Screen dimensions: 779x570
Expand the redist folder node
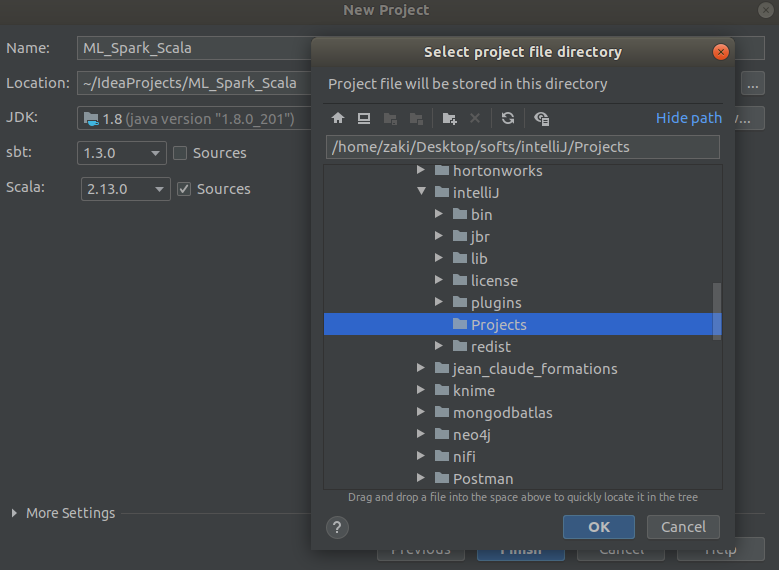click(439, 345)
